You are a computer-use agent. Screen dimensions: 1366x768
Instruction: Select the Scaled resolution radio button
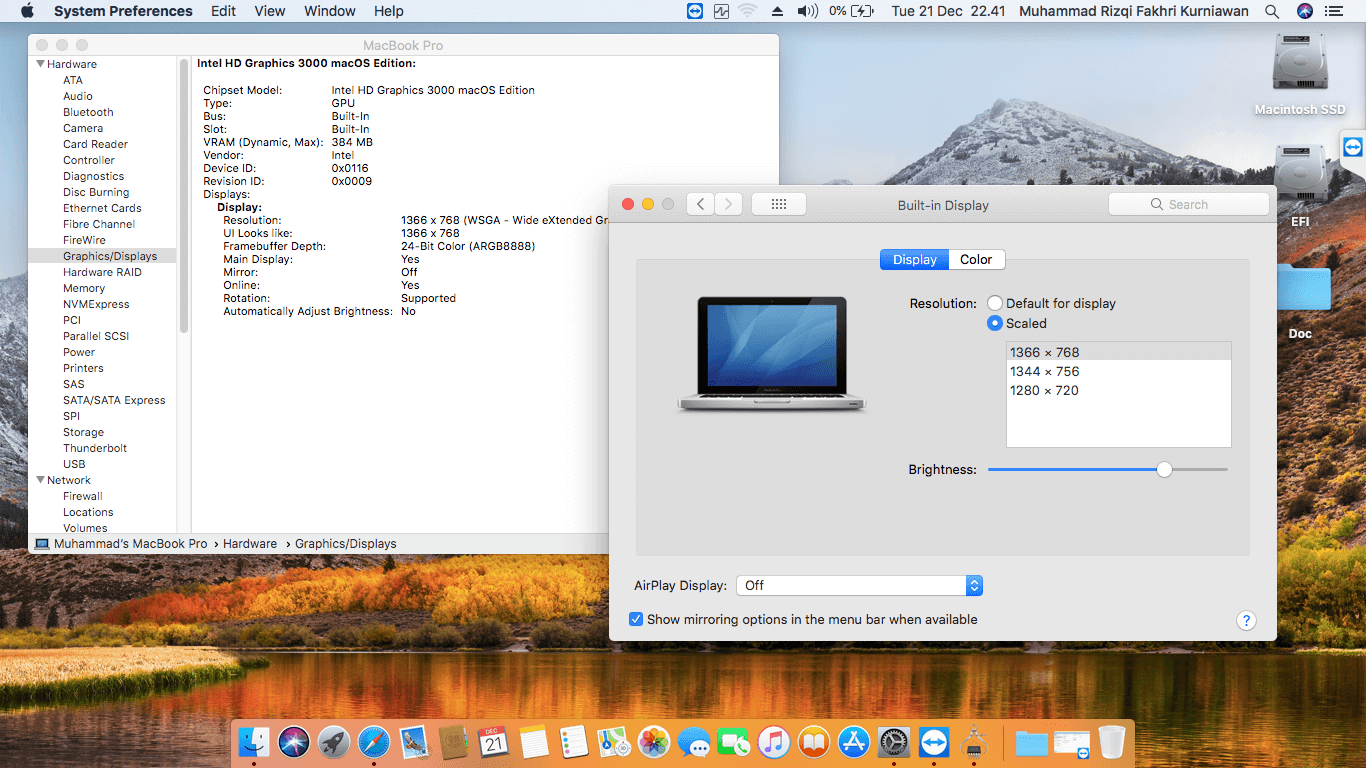995,323
